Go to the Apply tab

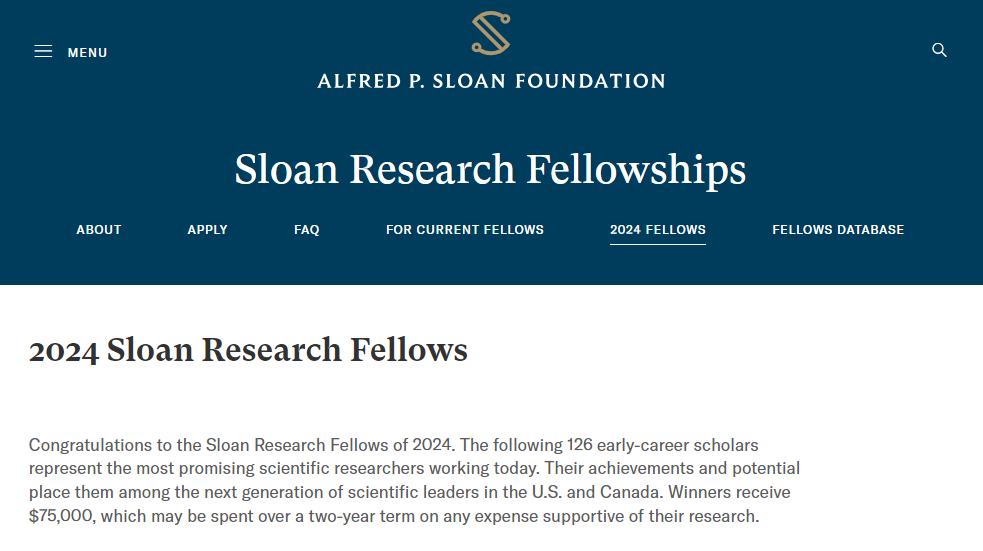(x=208, y=229)
